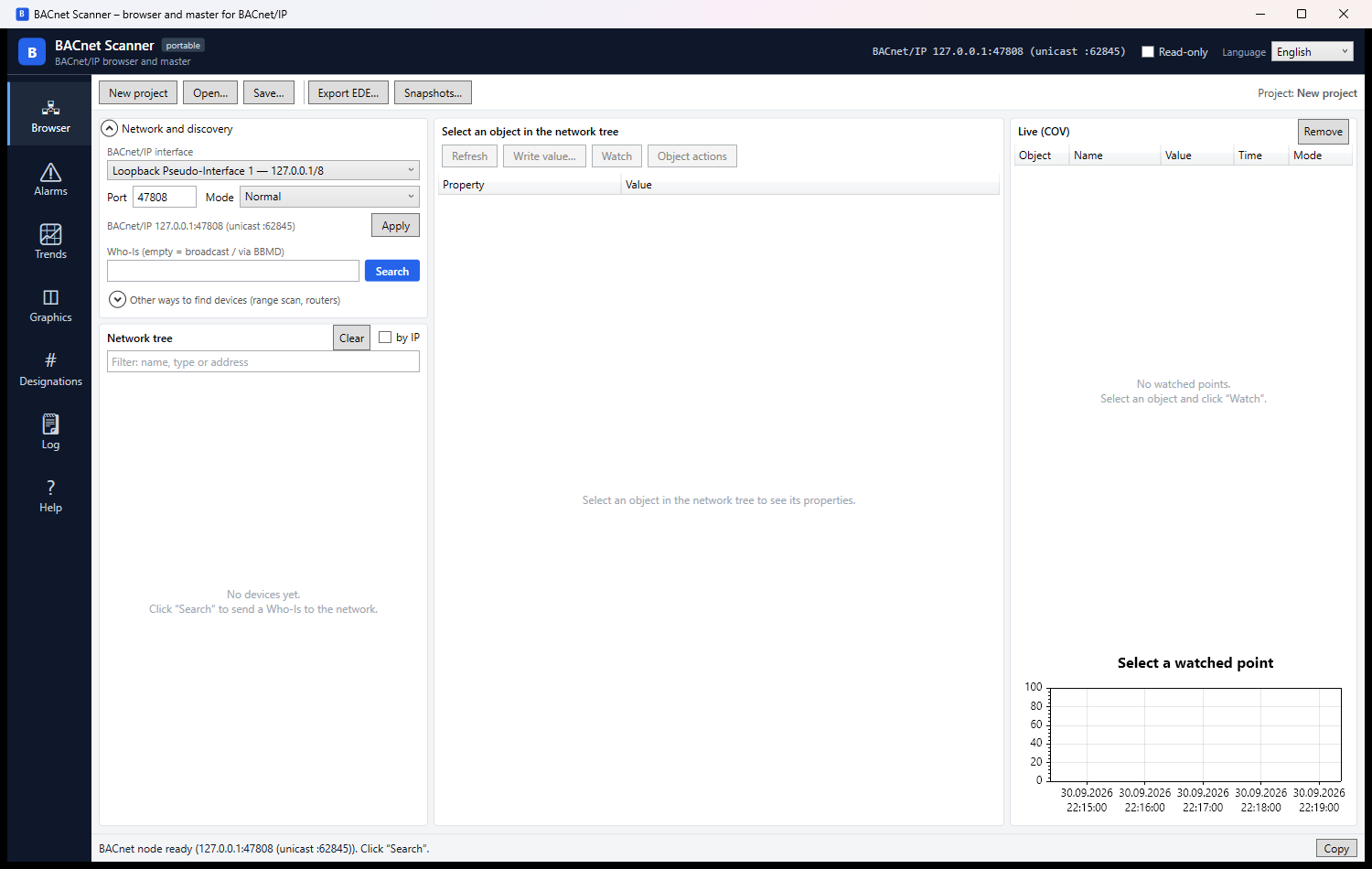Image resolution: width=1372 pixels, height=869 pixels.
Task: Copy the status bar message
Action: pos(1336,849)
